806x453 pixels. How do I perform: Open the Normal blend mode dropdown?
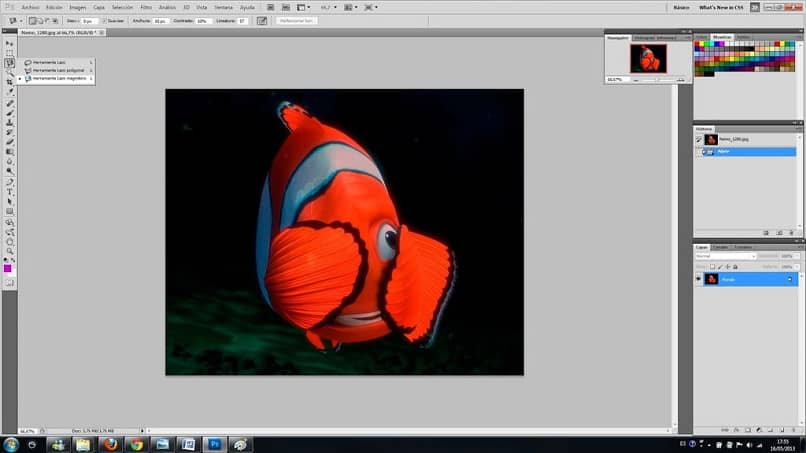click(x=725, y=256)
